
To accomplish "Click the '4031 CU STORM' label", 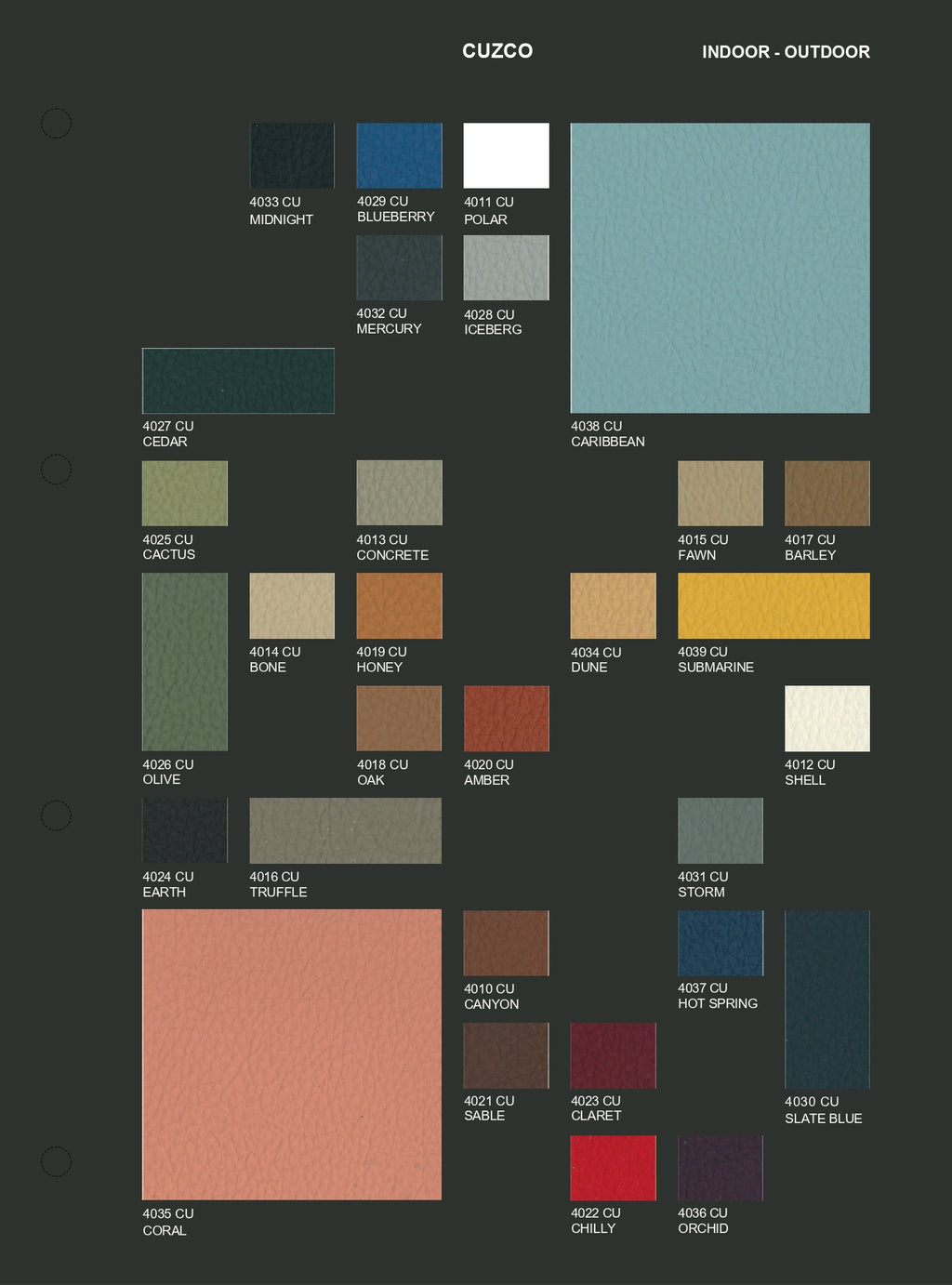I will 703,884.
